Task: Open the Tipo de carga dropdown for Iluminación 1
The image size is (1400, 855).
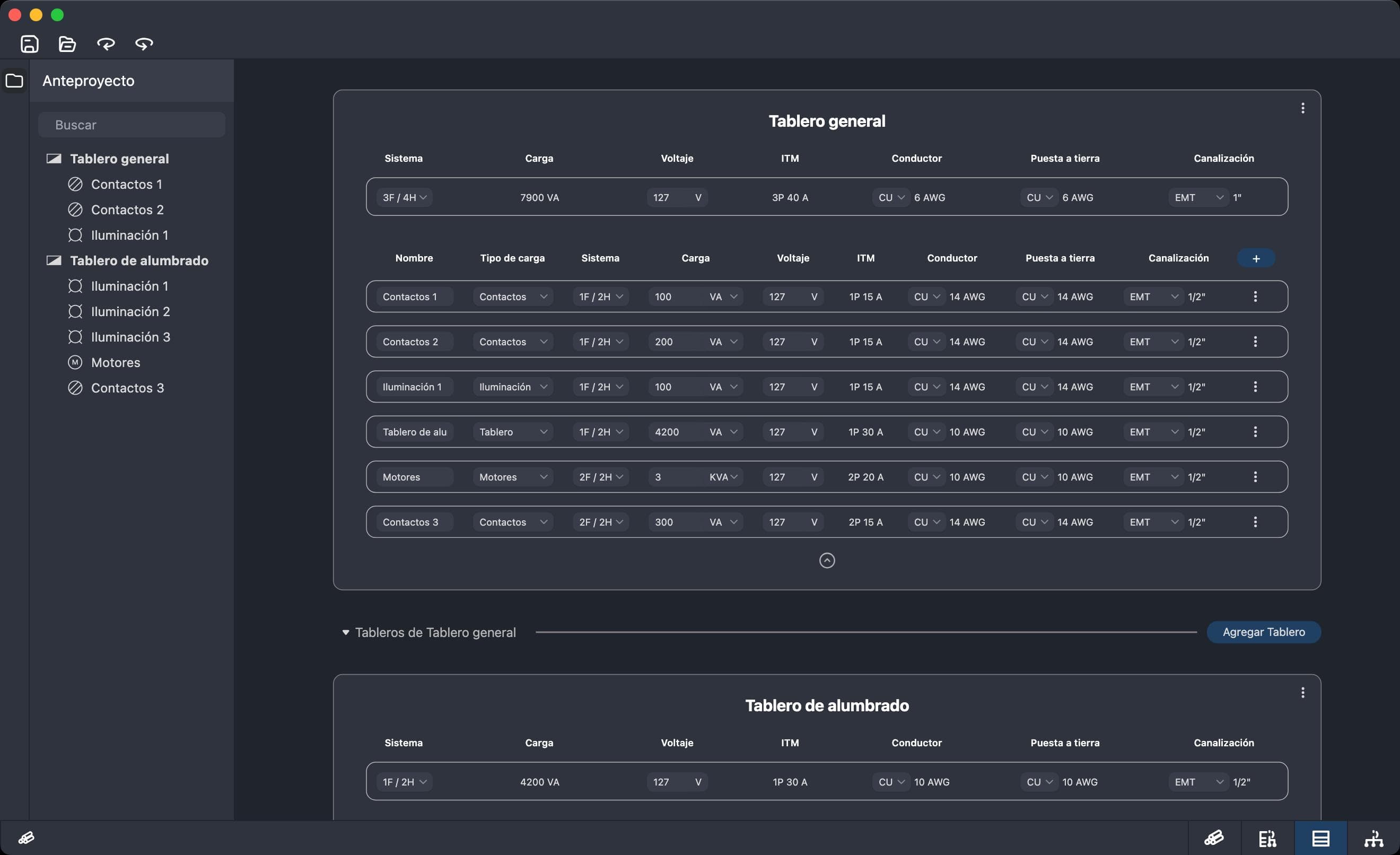Action: [512, 387]
